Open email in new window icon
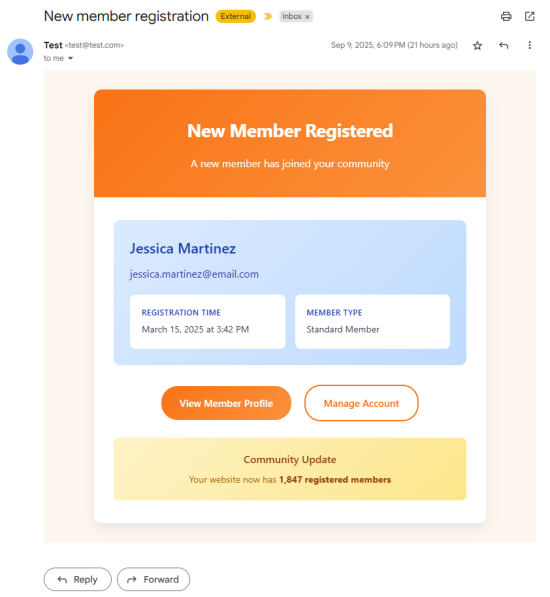Image resolution: width=550 pixels, height=597 pixels. pos(529,16)
